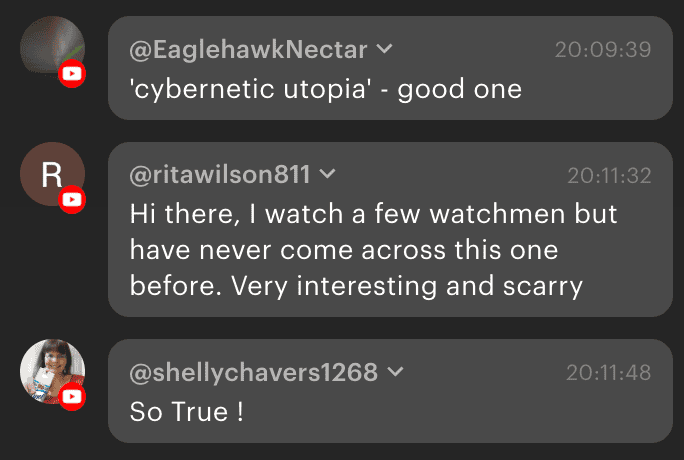The height and width of the screenshot is (460, 684).
Task: Click the YouTube badge on ritawilson811's avatar
Action: (72, 200)
